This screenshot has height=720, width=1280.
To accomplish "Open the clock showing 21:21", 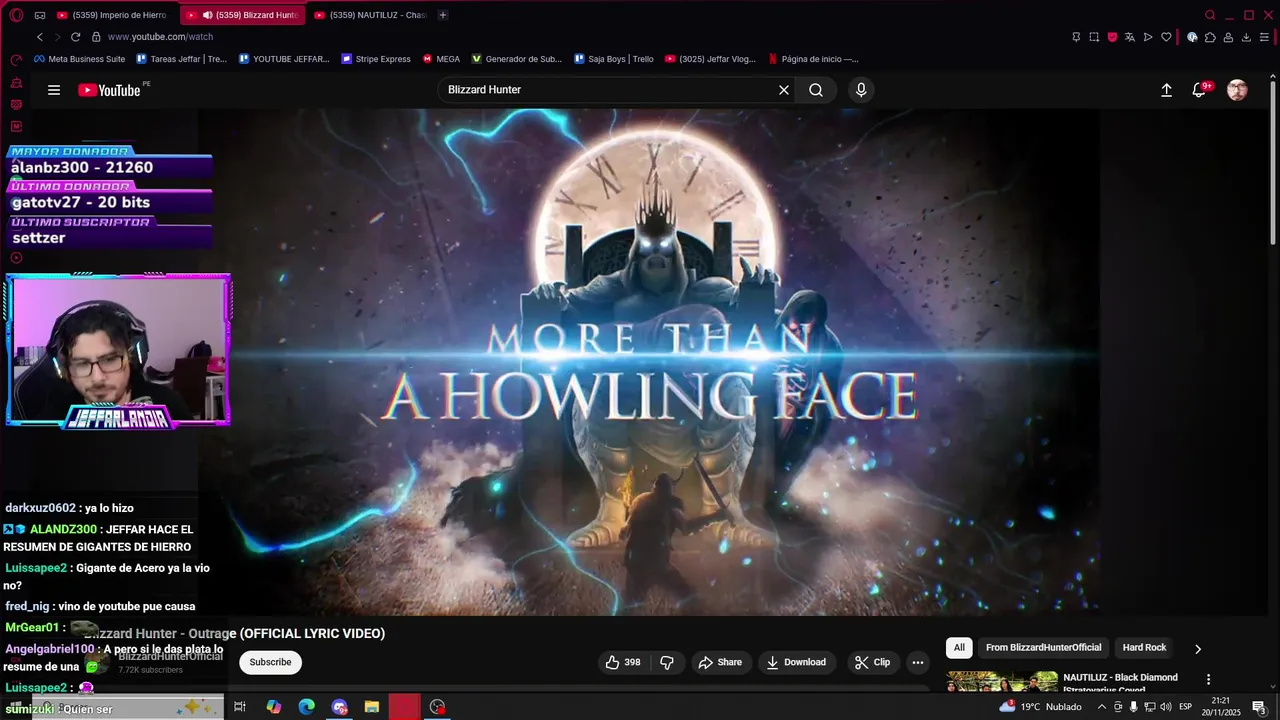I will [1221, 707].
